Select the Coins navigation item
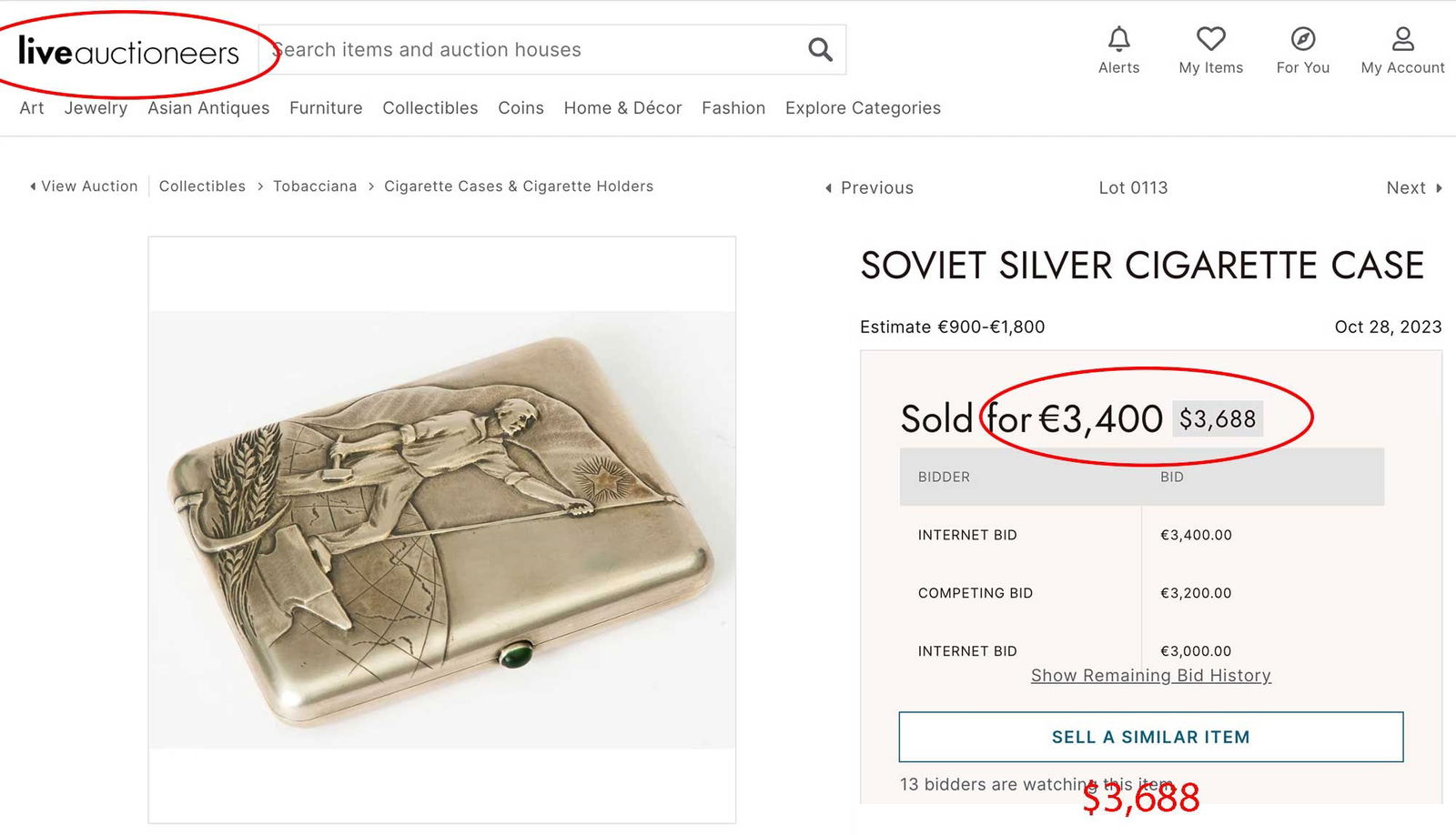 (521, 108)
